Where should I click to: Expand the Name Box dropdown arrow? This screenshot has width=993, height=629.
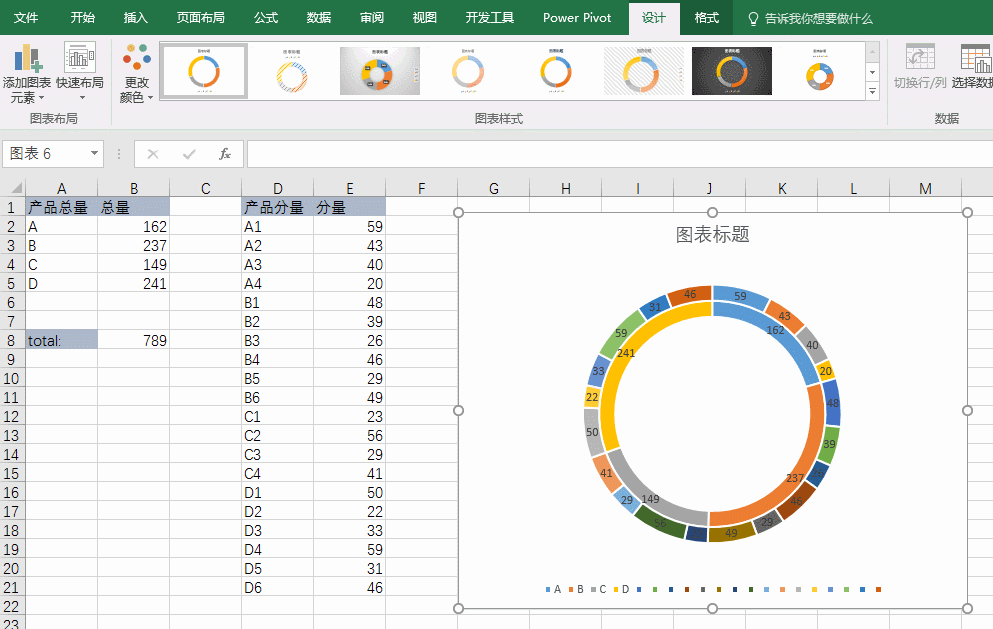(x=95, y=154)
